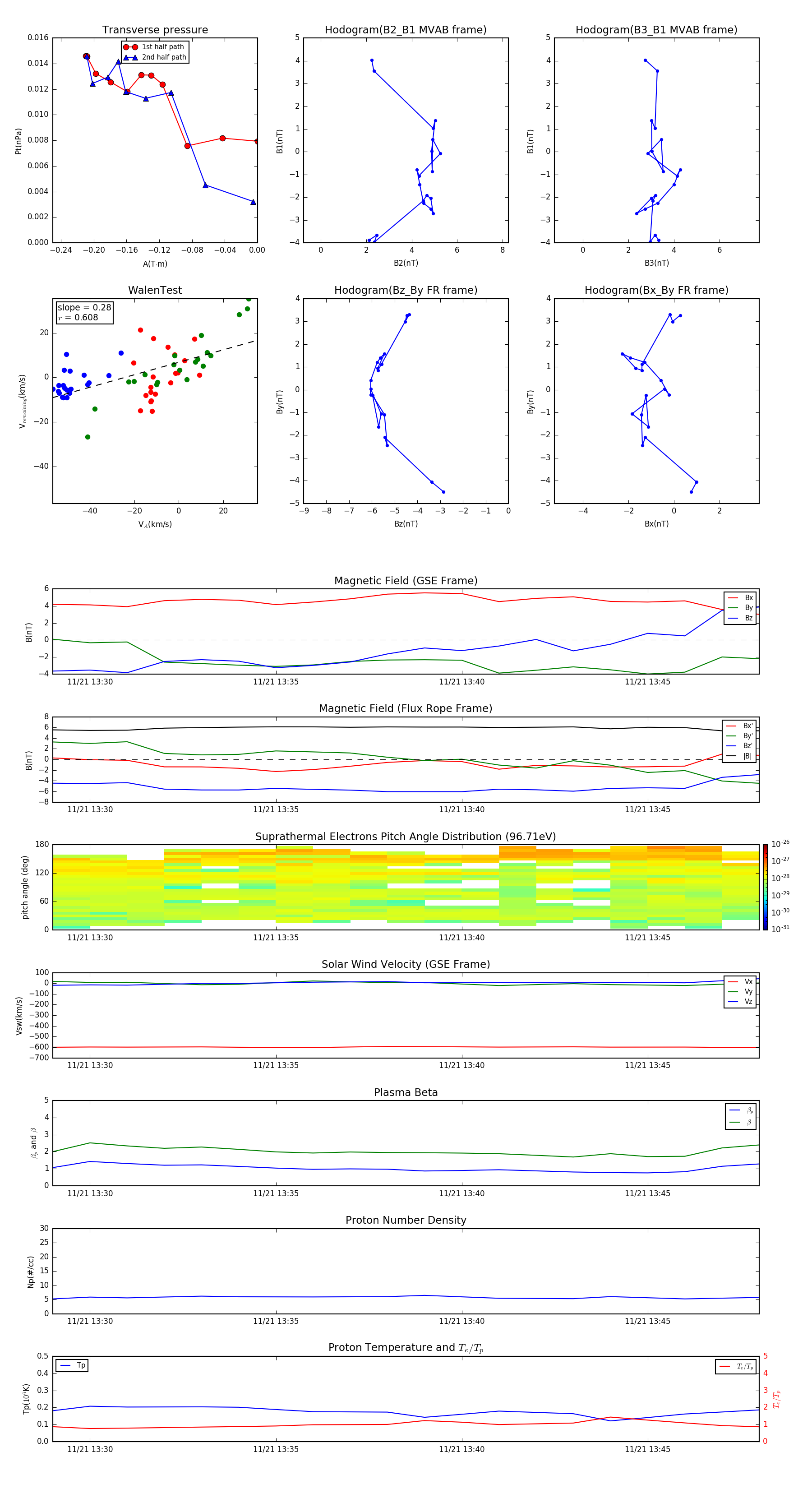This screenshot has width=812, height=1489.
Task: Click the Vsw(km/s) y-axis label
Action: coord(18,1016)
